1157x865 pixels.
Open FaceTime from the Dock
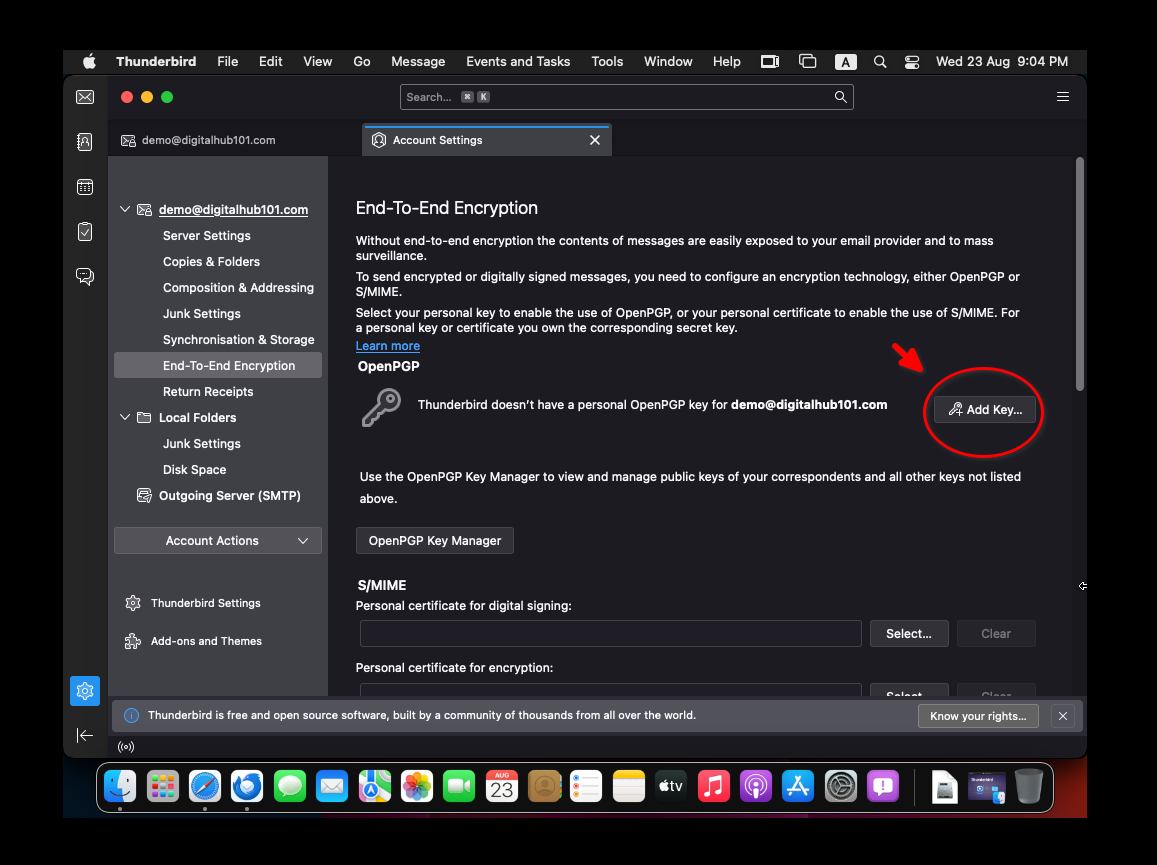pyautogui.click(x=459, y=786)
